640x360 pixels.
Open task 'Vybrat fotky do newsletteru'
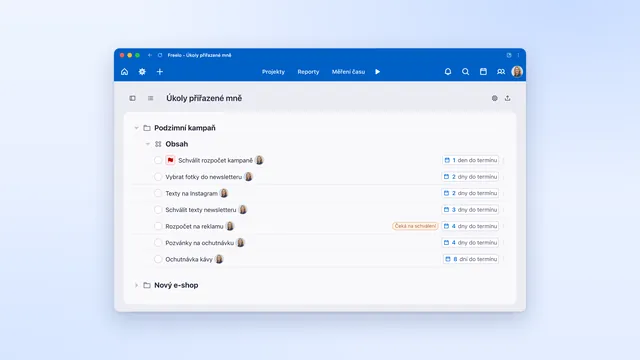tap(204, 177)
